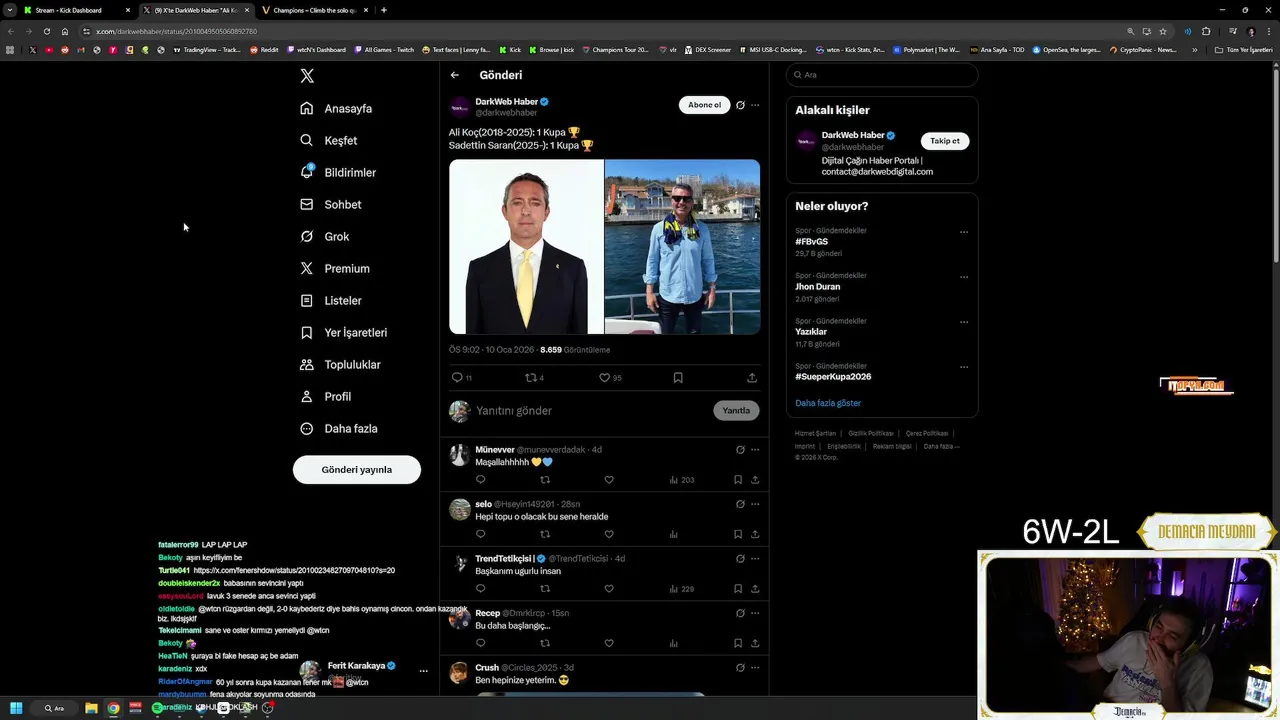Like Recep's reply
This screenshot has width=1280, height=720.
click(x=609, y=643)
